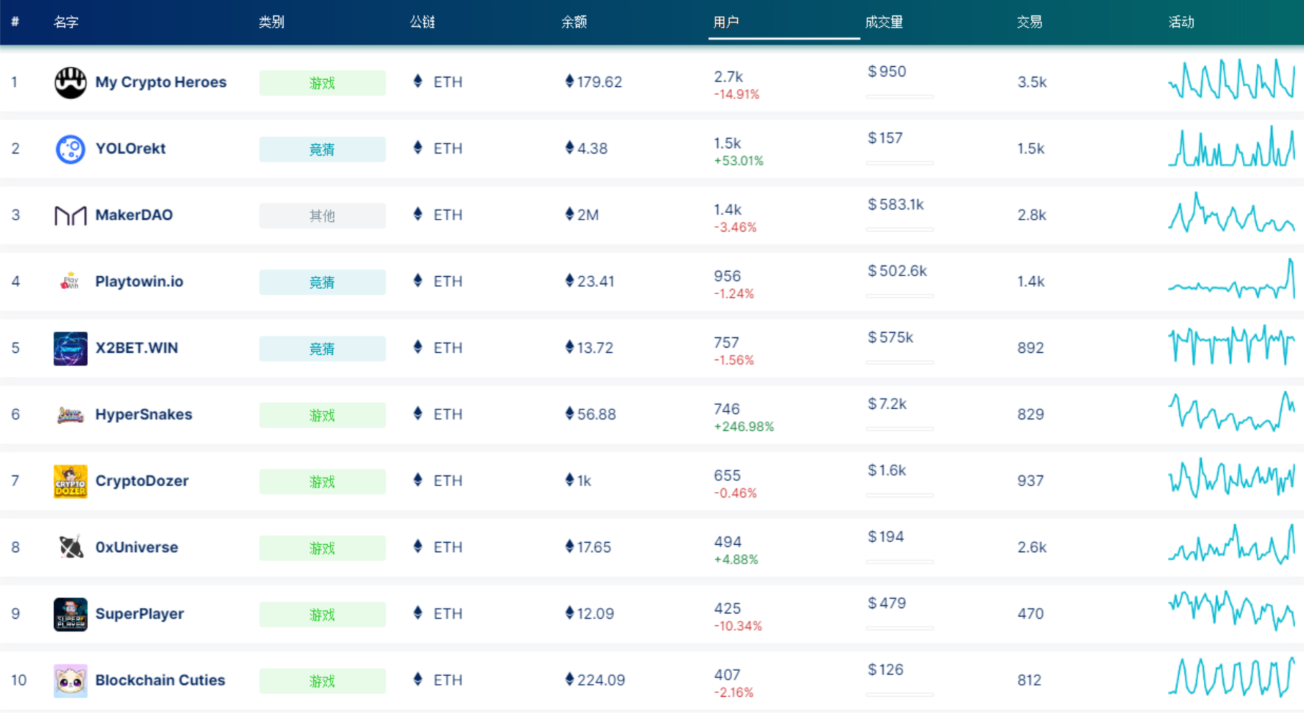1304x713 pixels.
Task: Sort by the 类别 column header
Action: coord(271,22)
